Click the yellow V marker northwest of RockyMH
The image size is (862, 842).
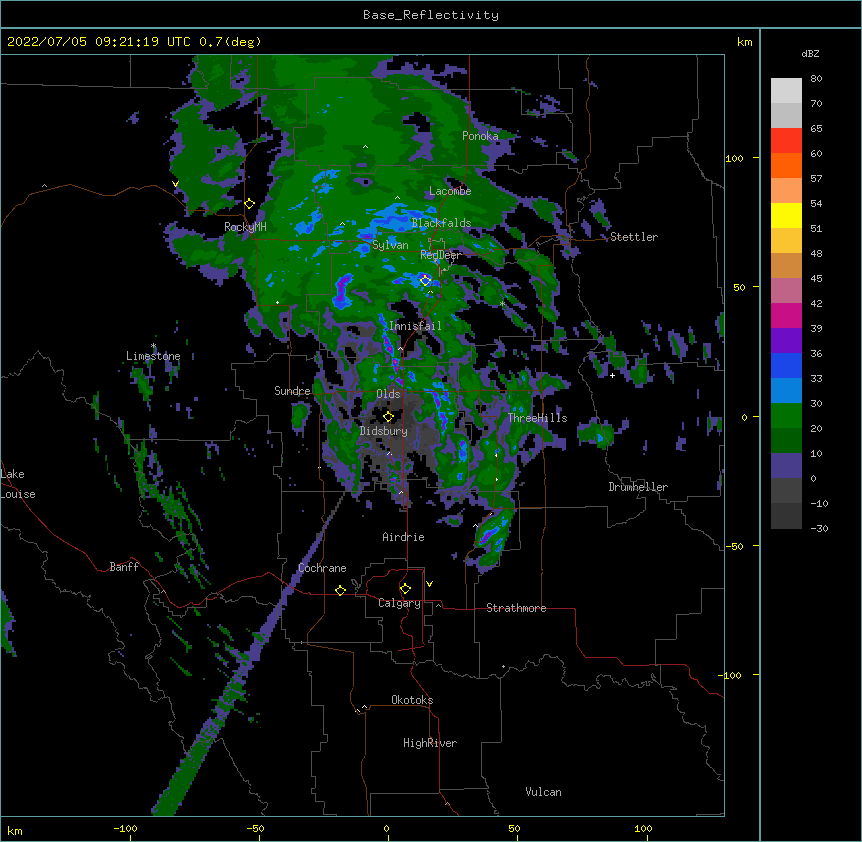pos(175,184)
